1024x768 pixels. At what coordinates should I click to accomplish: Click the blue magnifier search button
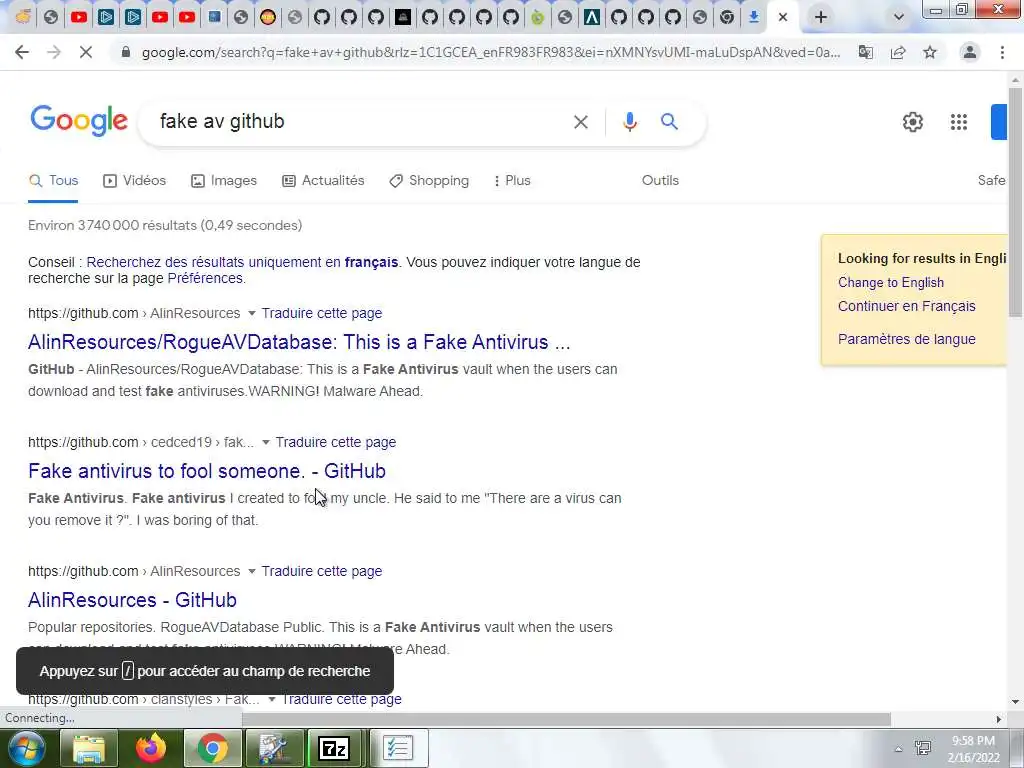tap(669, 121)
